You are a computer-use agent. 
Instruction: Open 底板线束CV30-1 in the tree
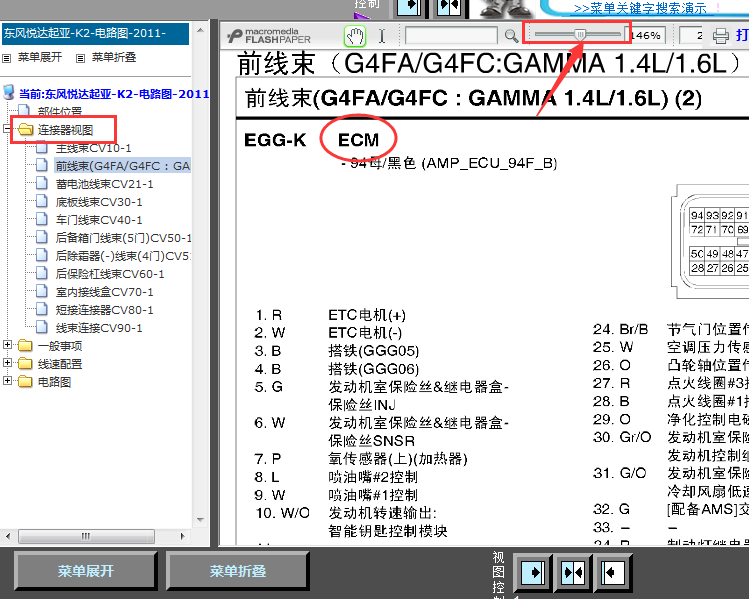coord(99,202)
